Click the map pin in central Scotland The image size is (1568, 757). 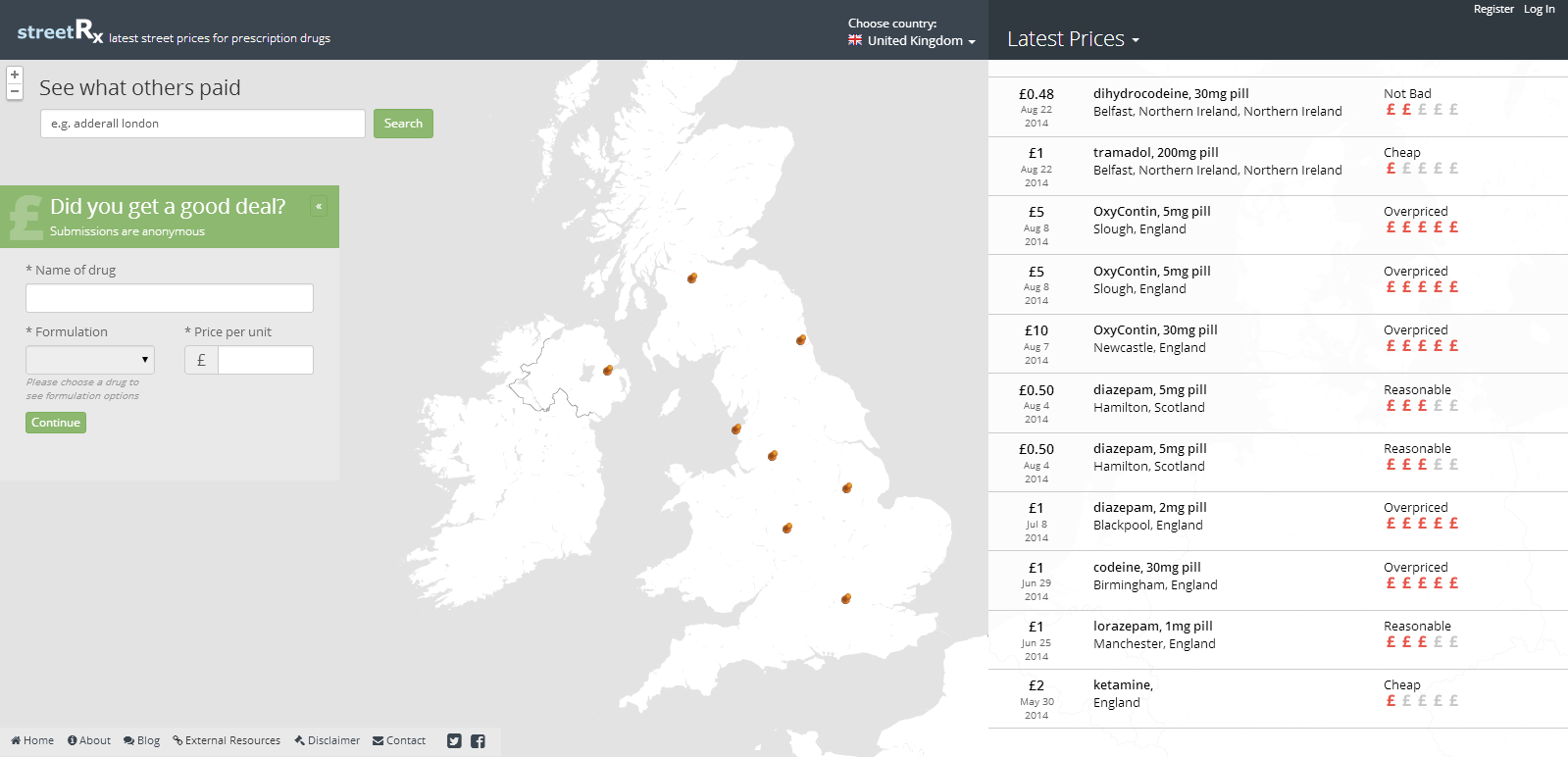coord(692,278)
